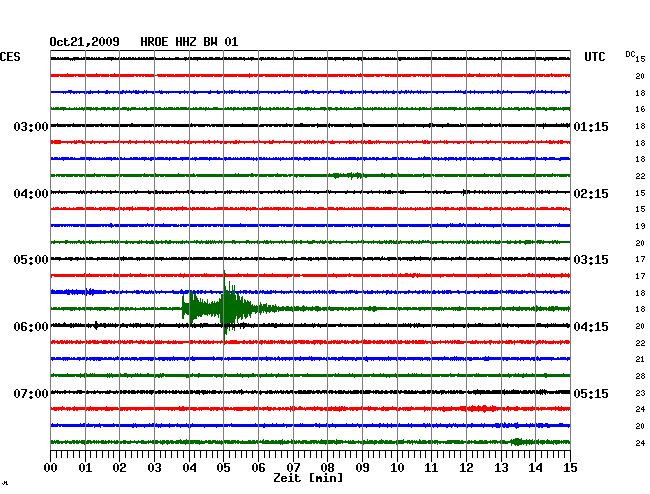Select the 05:00 local time label
650x494 pixels.
tap(31, 260)
